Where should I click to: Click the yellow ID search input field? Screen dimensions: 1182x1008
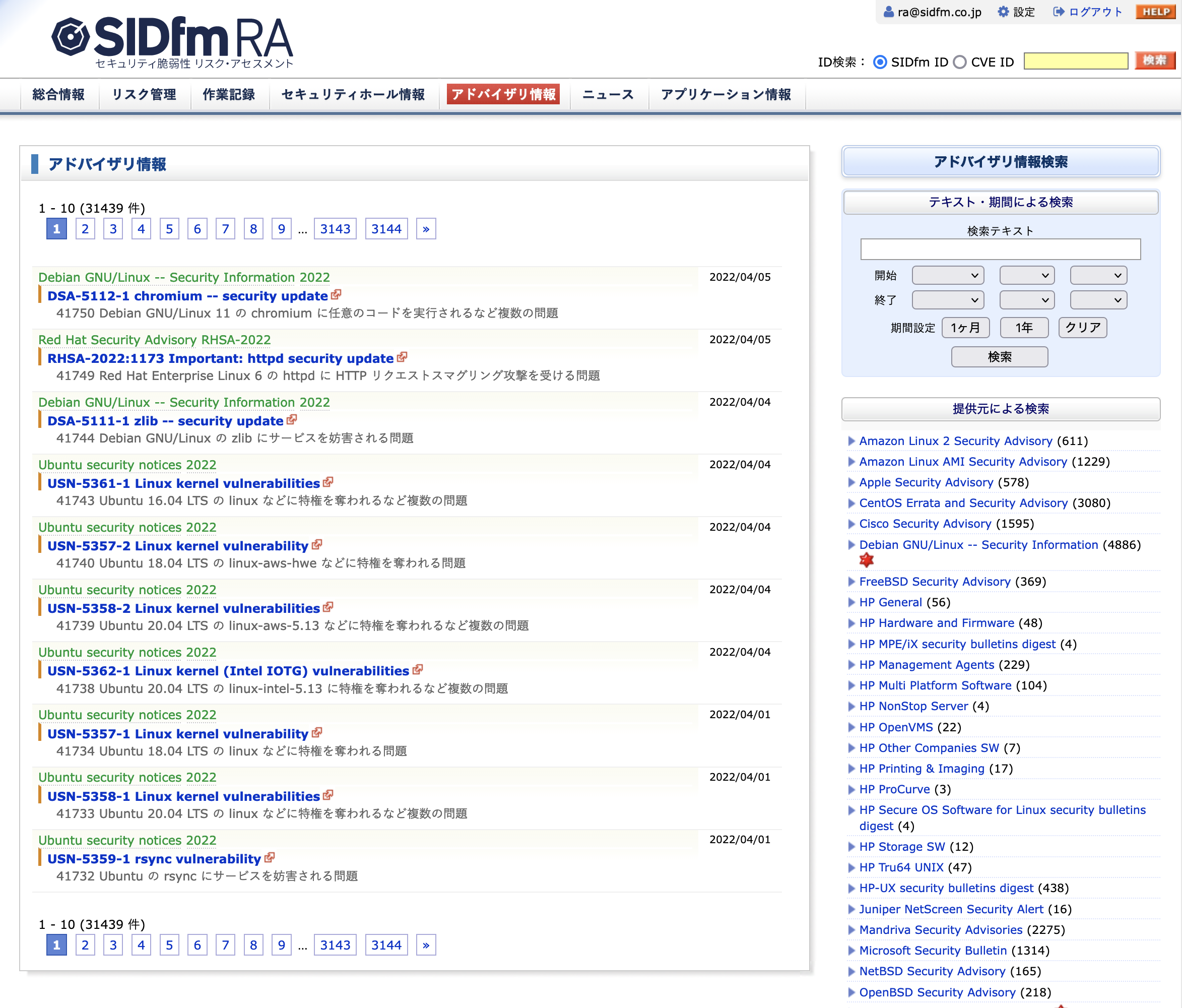point(1075,61)
